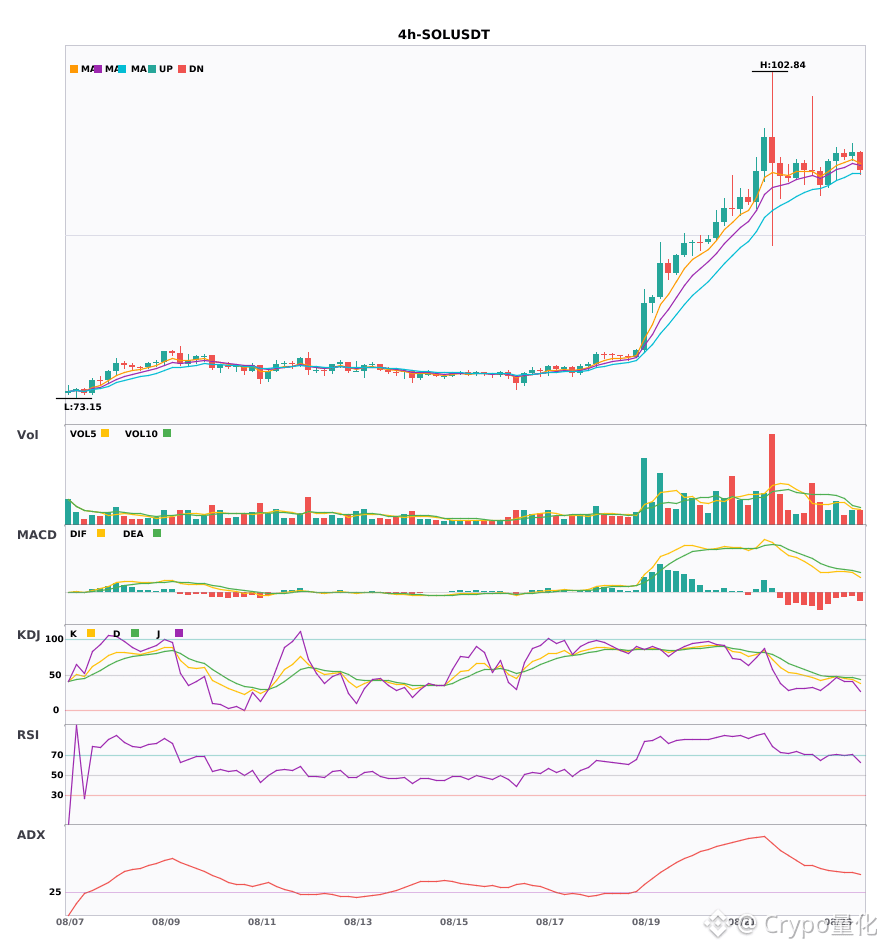The width and height of the screenshot is (885, 950).
Task: Click the ADX axis value 25
Action: point(55,892)
